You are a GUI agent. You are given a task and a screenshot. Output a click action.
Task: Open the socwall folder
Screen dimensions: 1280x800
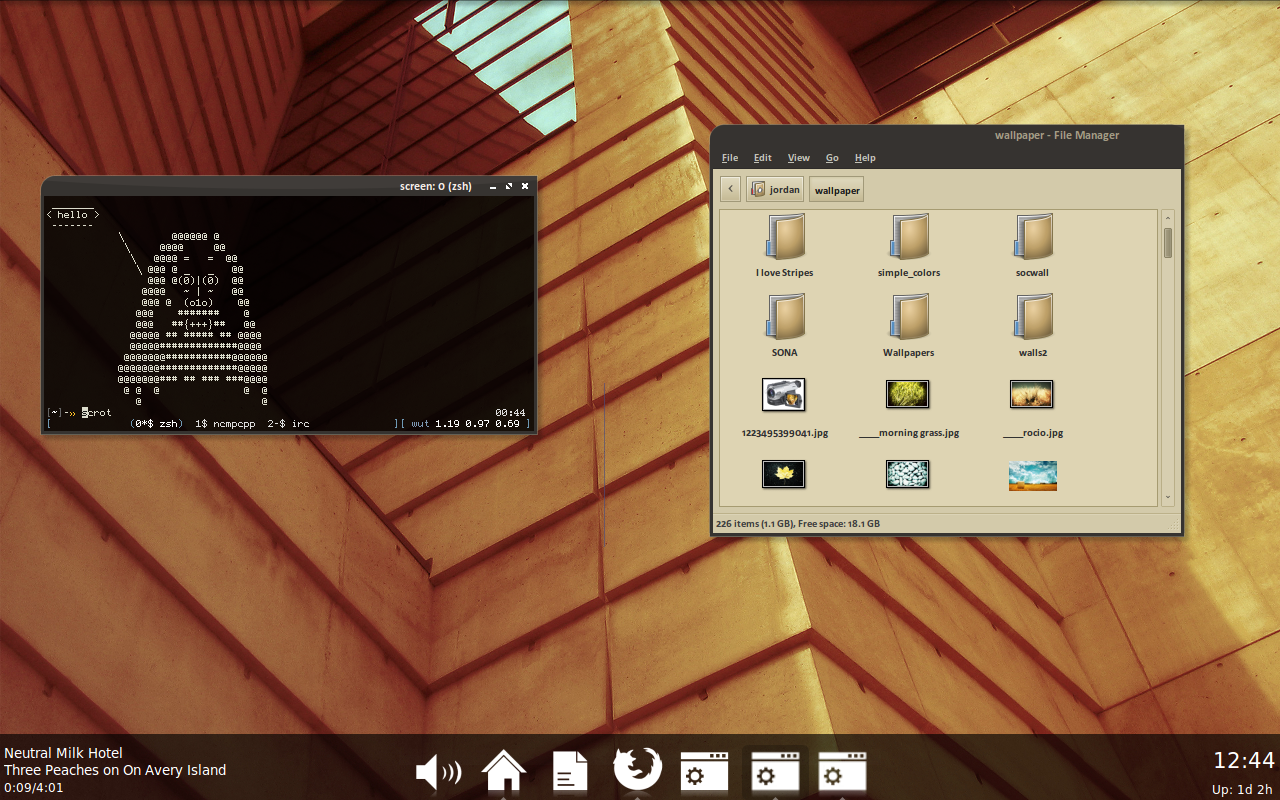tap(1032, 240)
